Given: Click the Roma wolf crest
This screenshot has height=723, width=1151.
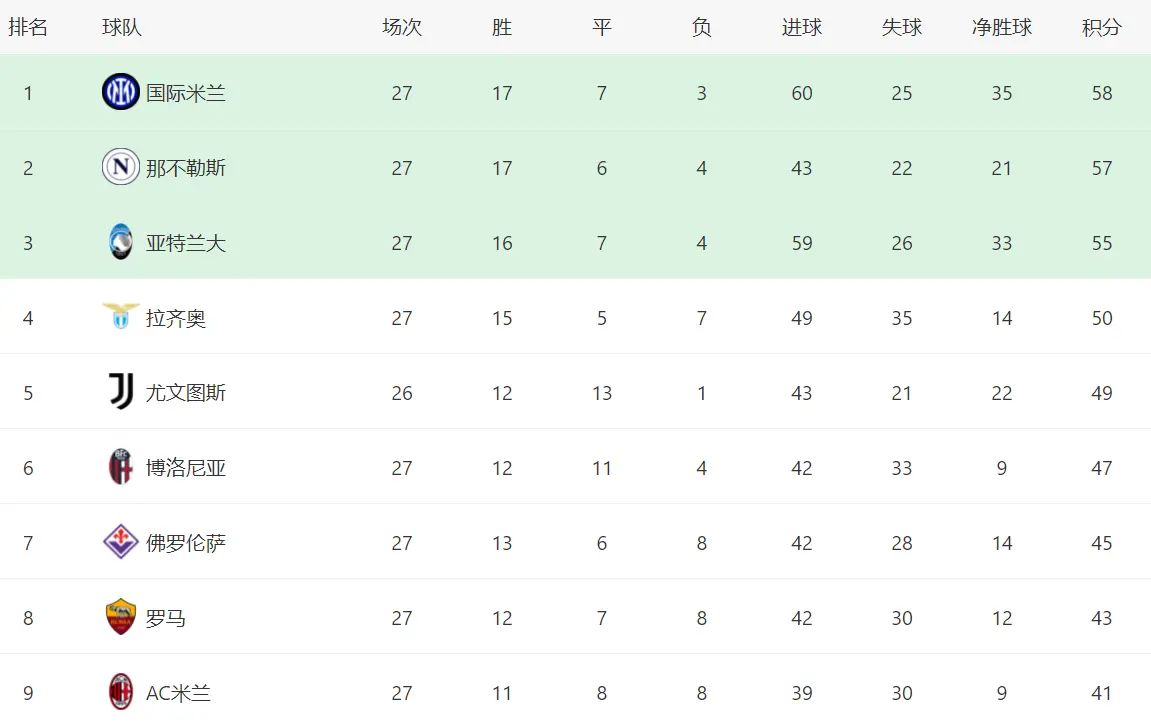Looking at the screenshot, I should pos(121,617).
